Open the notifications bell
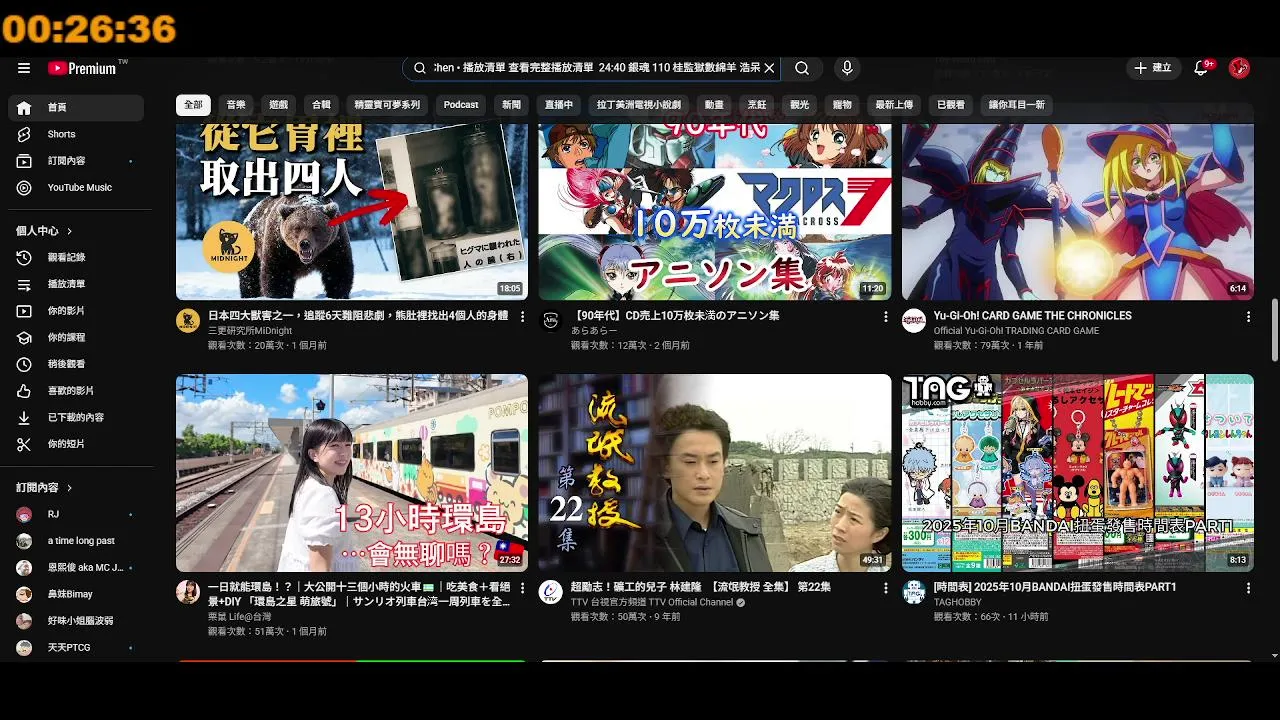This screenshot has height=720, width=1280. pyautogui.click(x=1202, y=68)
